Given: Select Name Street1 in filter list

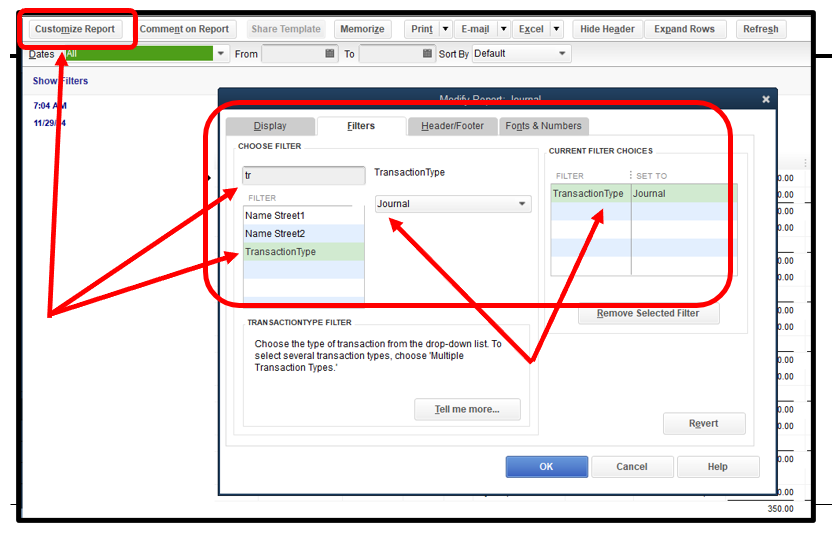Looking at the screenshot, I should click(304, 215).
